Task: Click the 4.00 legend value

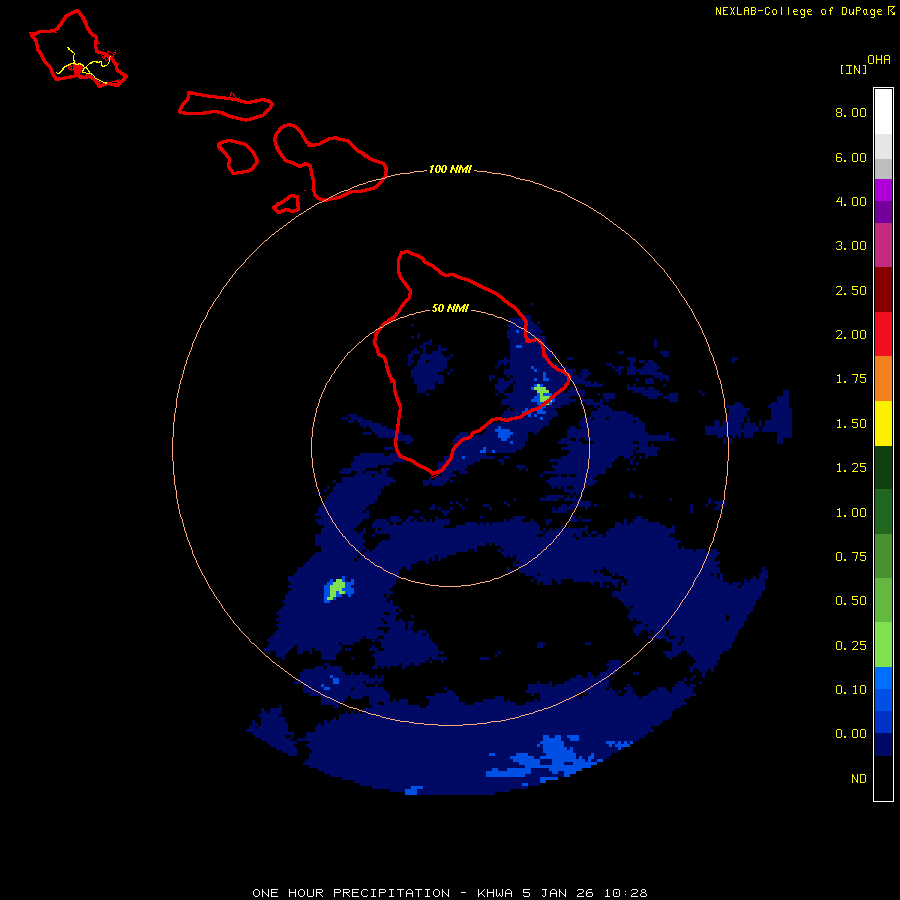Action: (x=851, y=201)
